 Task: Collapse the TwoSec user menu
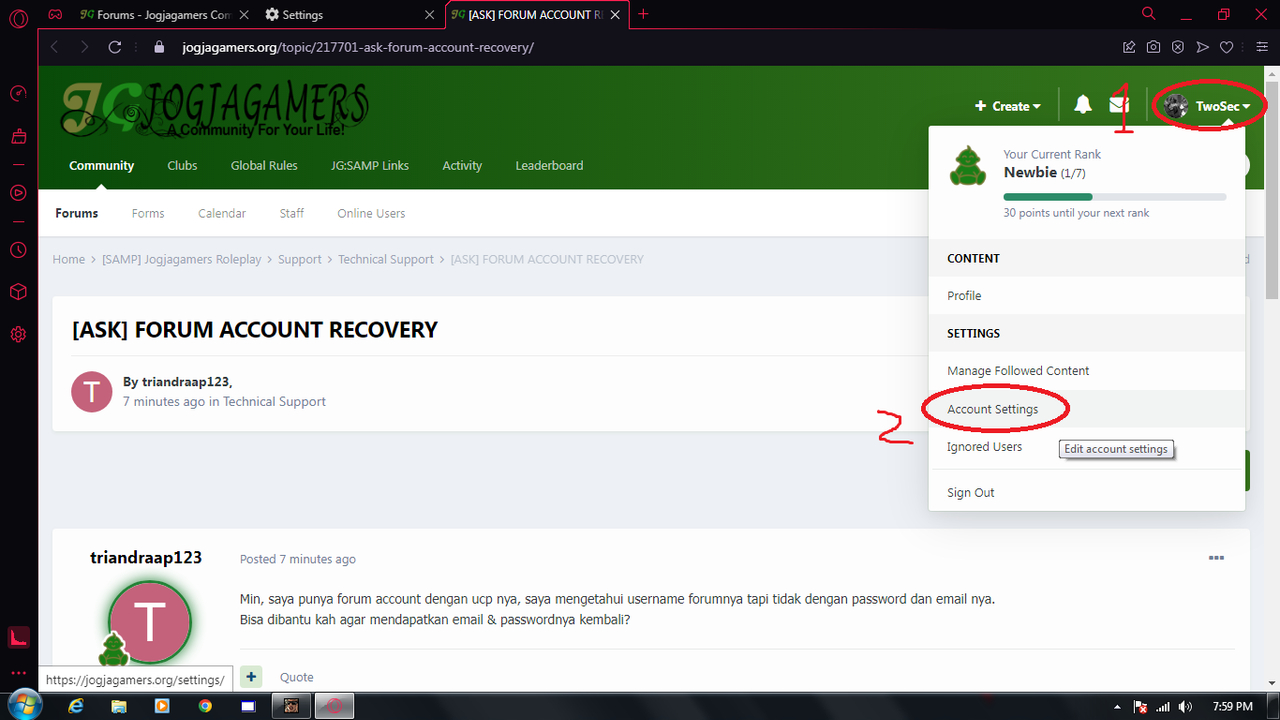tap(1208, 106)
